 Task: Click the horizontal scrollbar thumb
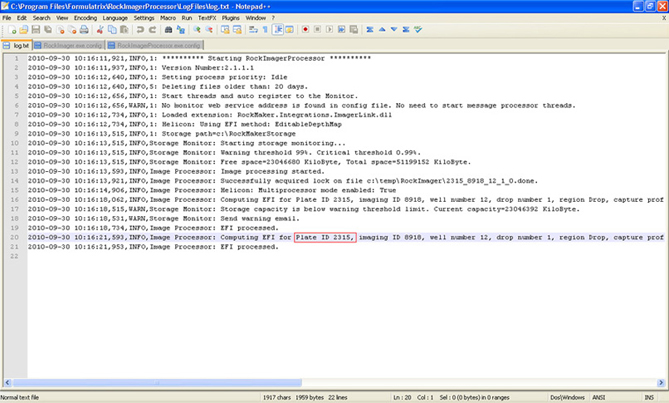157,383
